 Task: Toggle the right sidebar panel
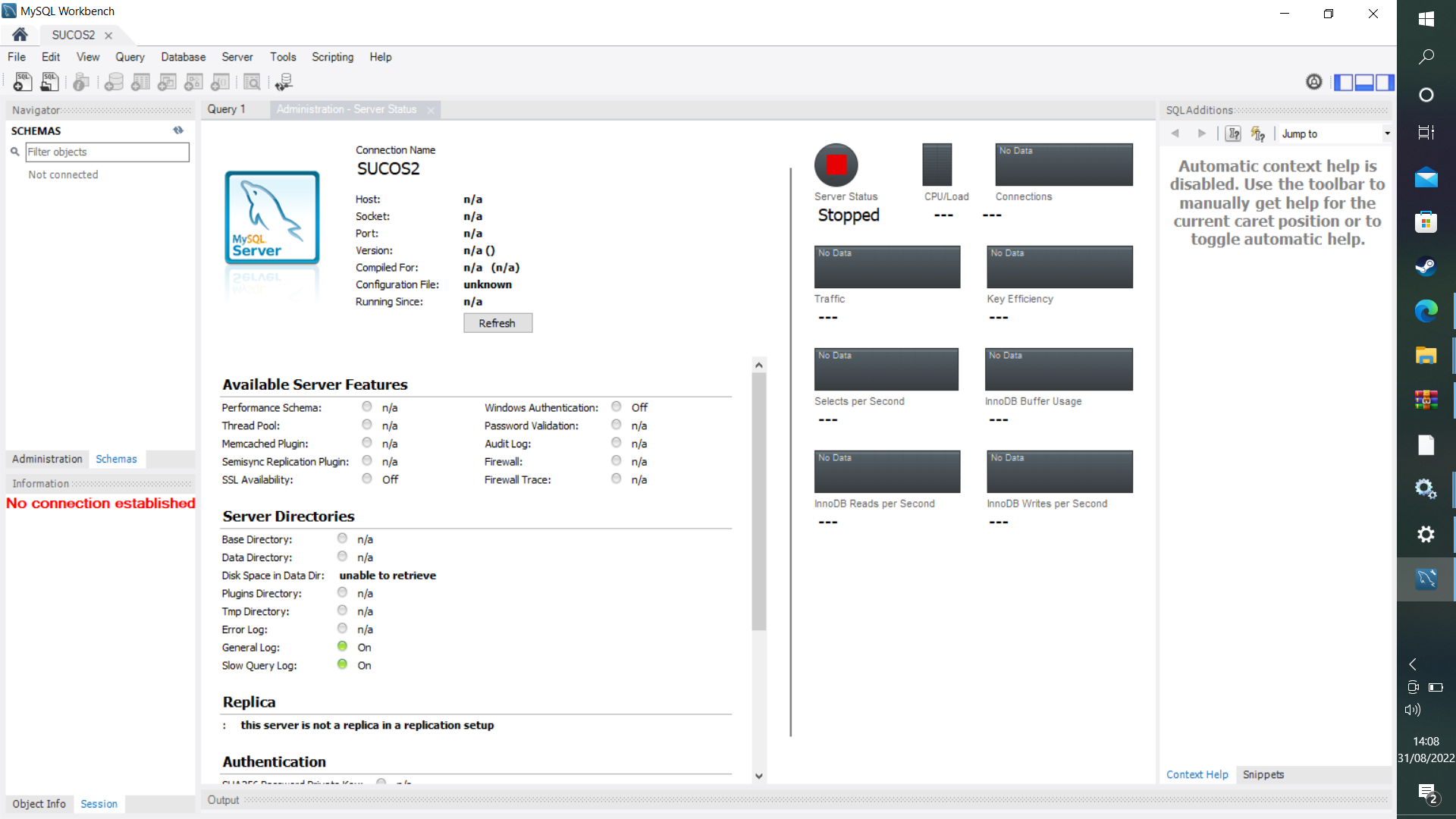click(x=1385, y=82)
